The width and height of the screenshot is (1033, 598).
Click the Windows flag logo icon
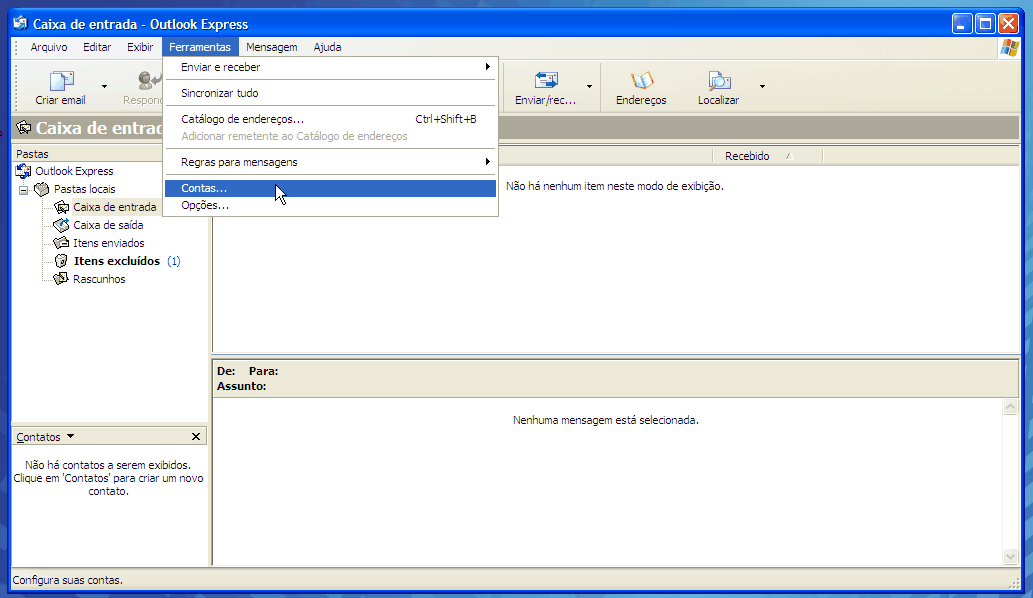(1009, 47)
